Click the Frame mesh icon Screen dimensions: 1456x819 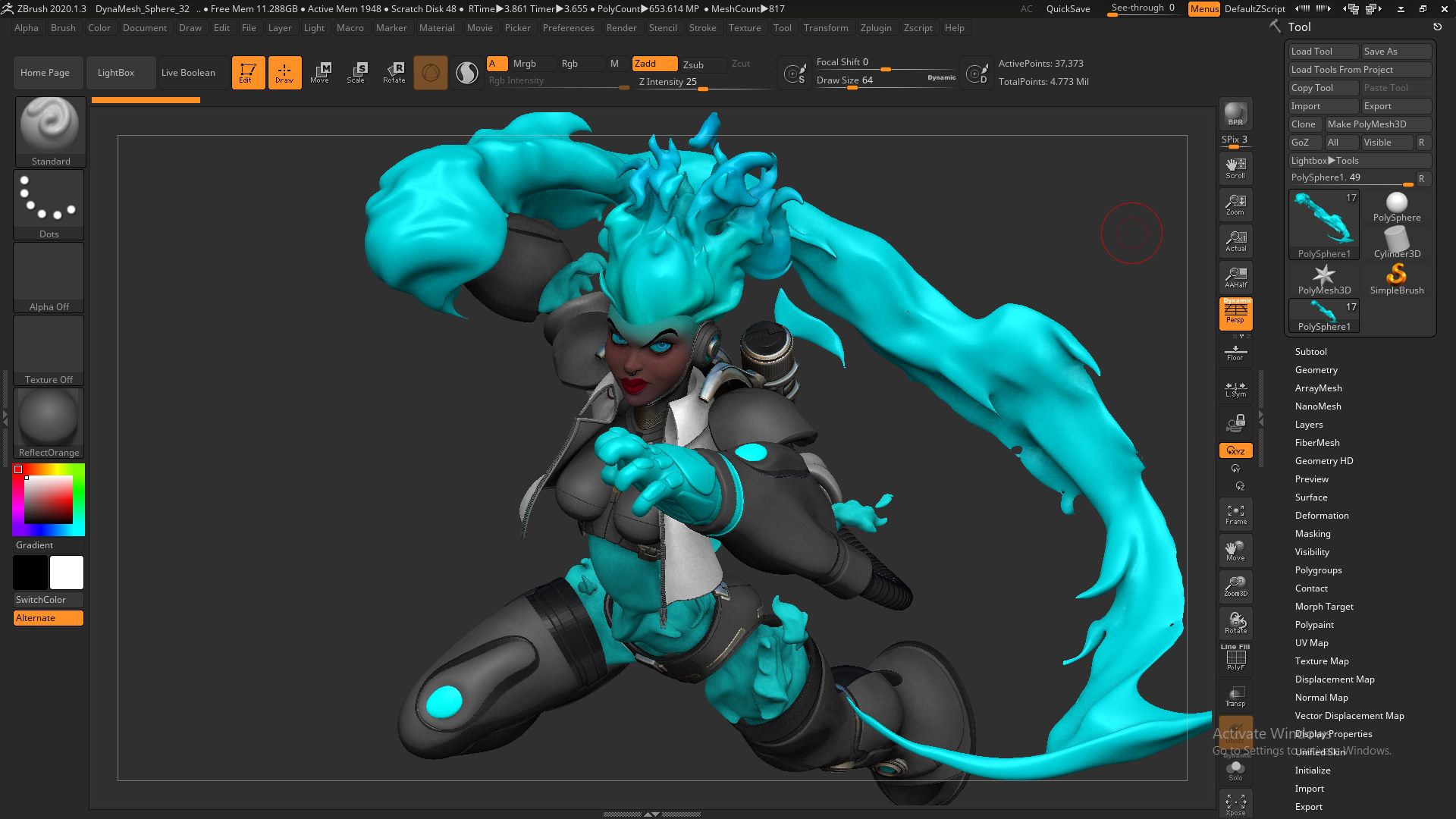coord(1235,514)
